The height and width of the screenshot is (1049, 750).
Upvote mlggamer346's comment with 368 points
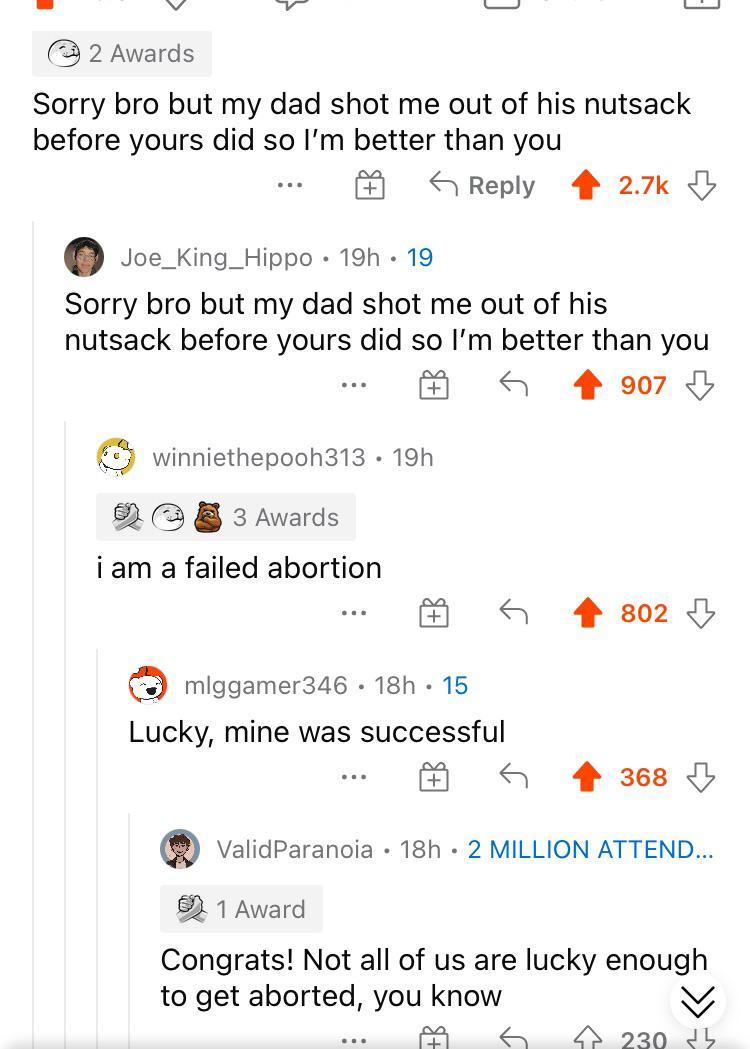coord(587,776)
